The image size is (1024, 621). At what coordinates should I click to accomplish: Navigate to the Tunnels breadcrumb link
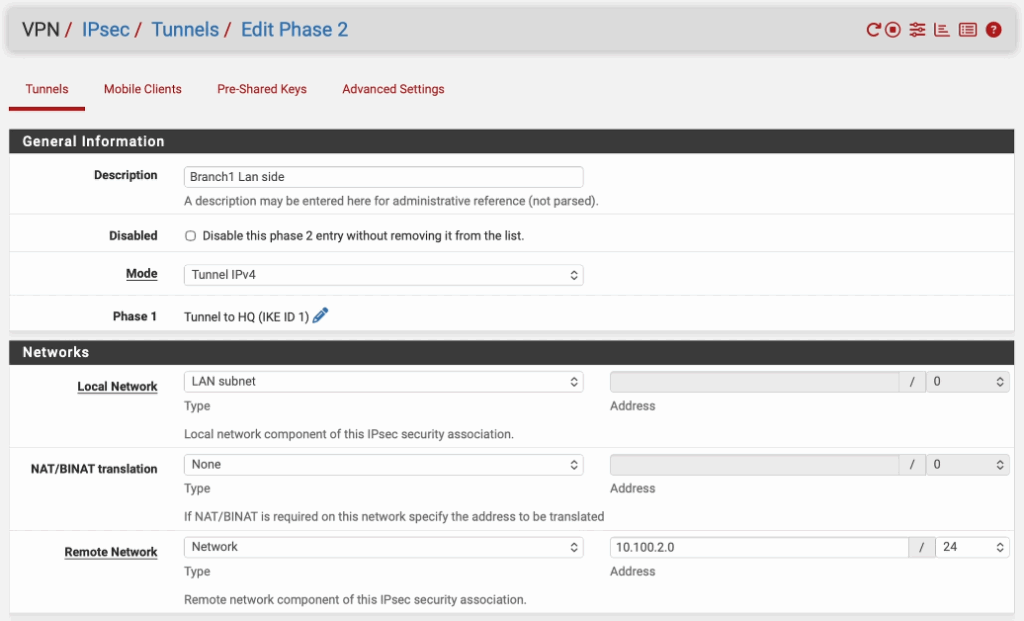[x=185, y=30]
